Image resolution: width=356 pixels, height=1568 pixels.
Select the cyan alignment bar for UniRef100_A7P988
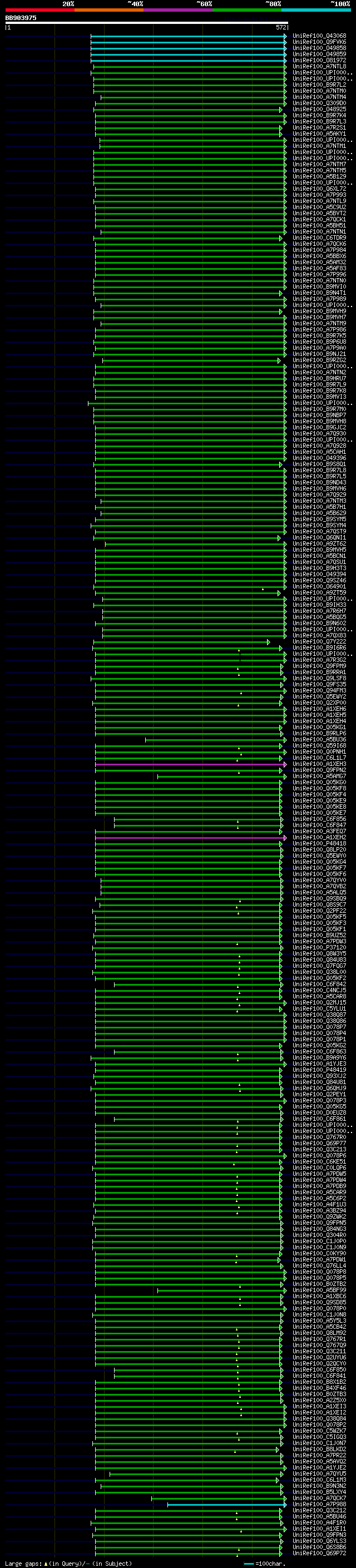point(227,1505)
